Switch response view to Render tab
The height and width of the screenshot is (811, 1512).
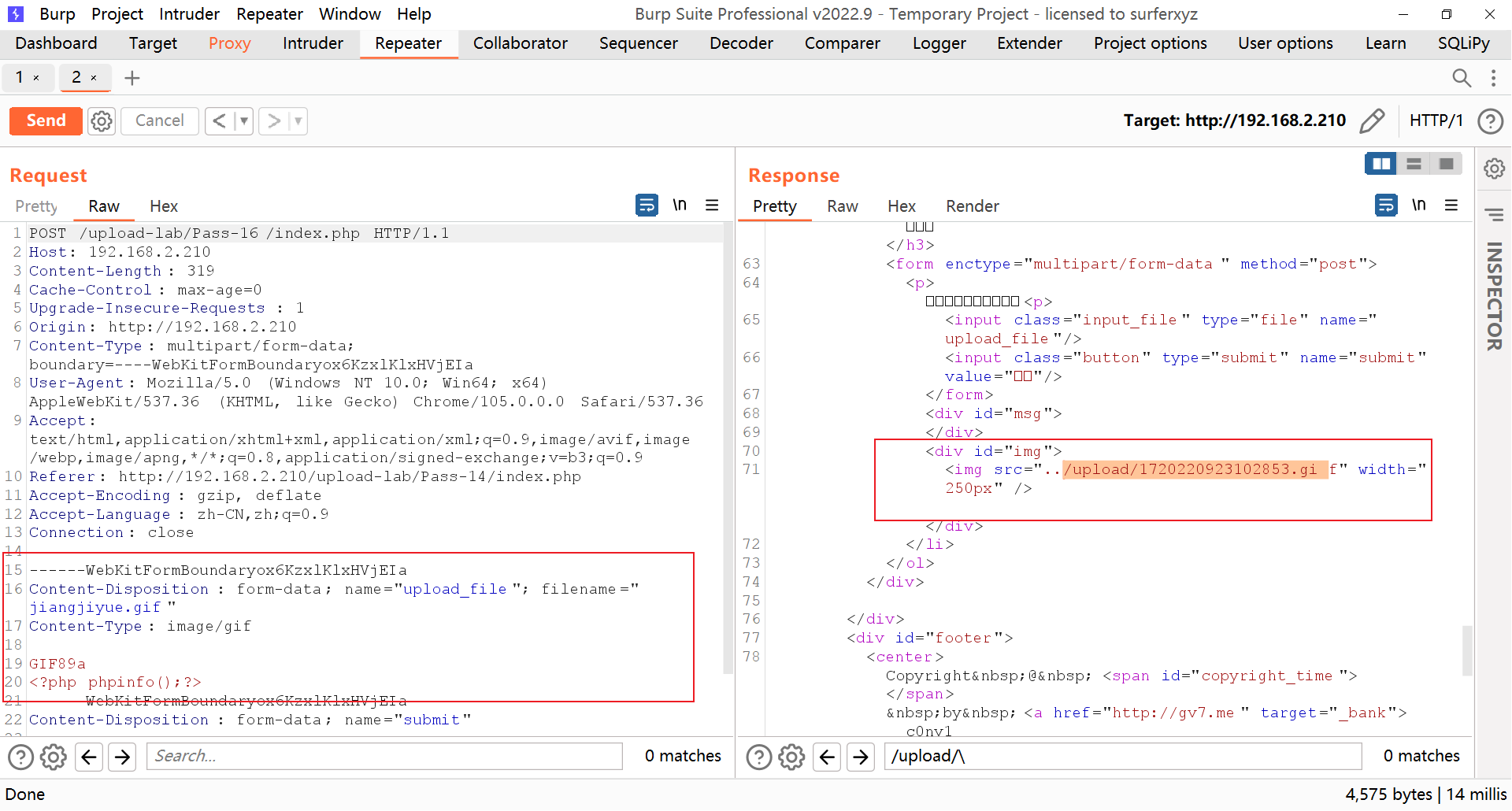click(972, 206)
